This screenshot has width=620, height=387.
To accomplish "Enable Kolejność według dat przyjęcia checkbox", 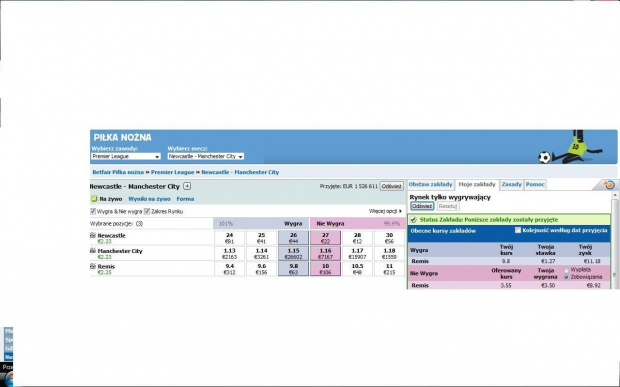I will [x=518, y=230].
